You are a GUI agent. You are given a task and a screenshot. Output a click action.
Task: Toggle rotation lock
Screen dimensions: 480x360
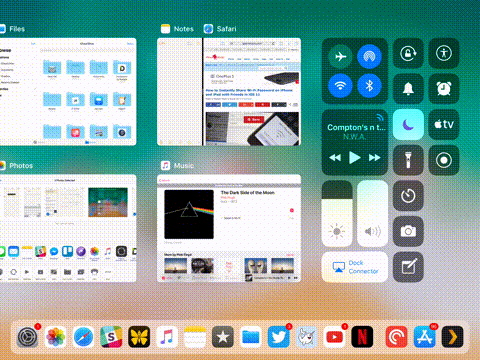[x=408, y=53]
